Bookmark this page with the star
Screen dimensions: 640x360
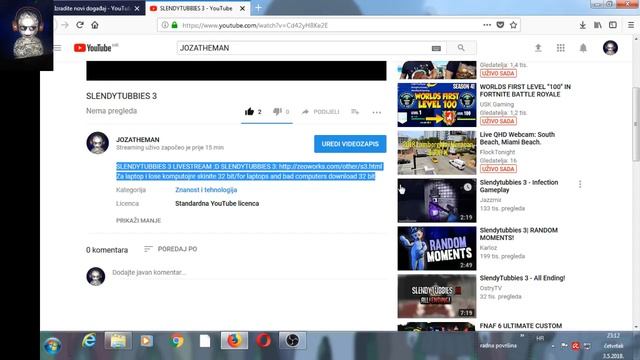pyautogui.click(x=513, y=25)
